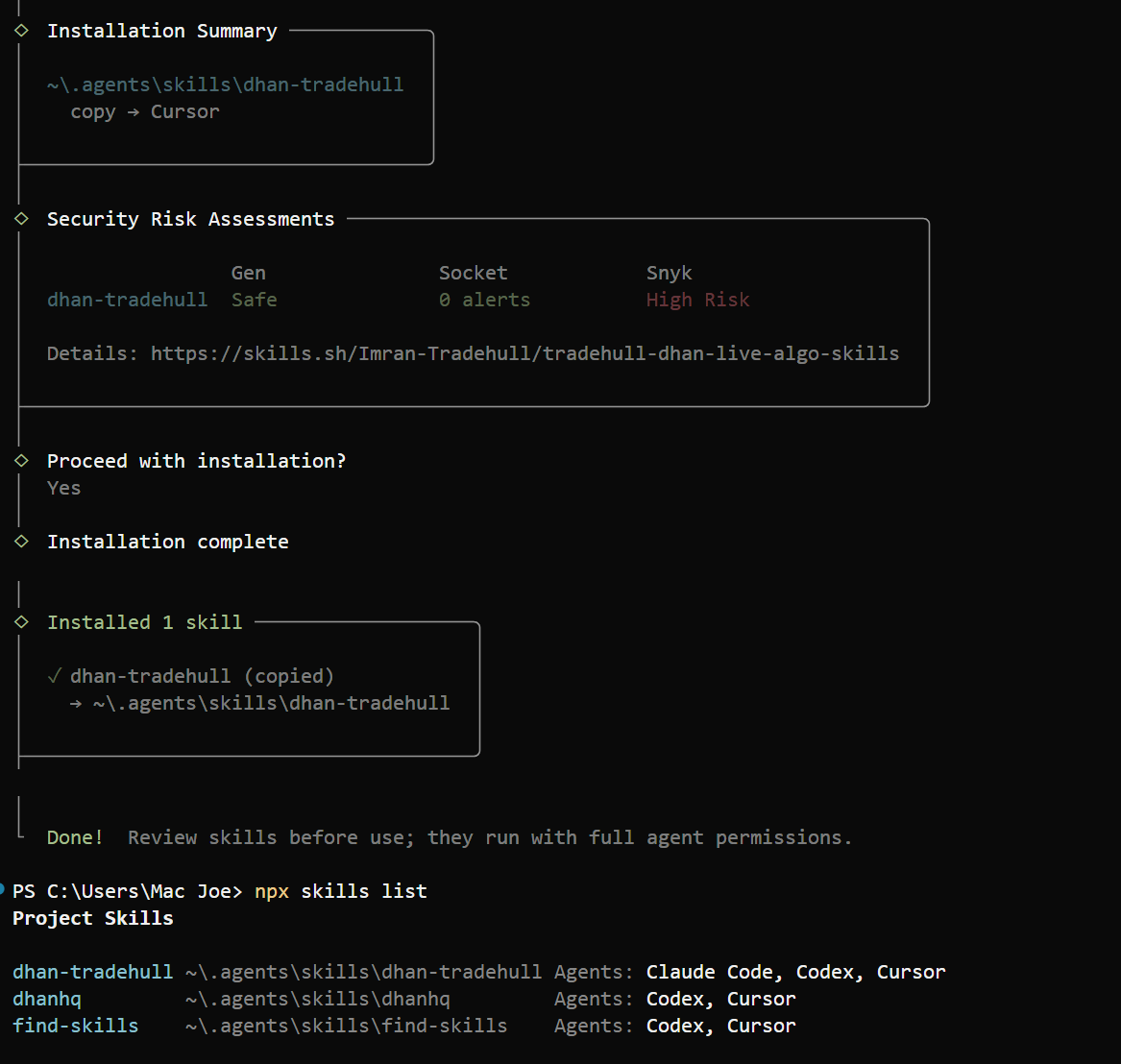The height and width of the screenshot is (1064, 1121).
Task: Click the diamond marker beside Security Risk Assessments
Action: coord(21,218)
